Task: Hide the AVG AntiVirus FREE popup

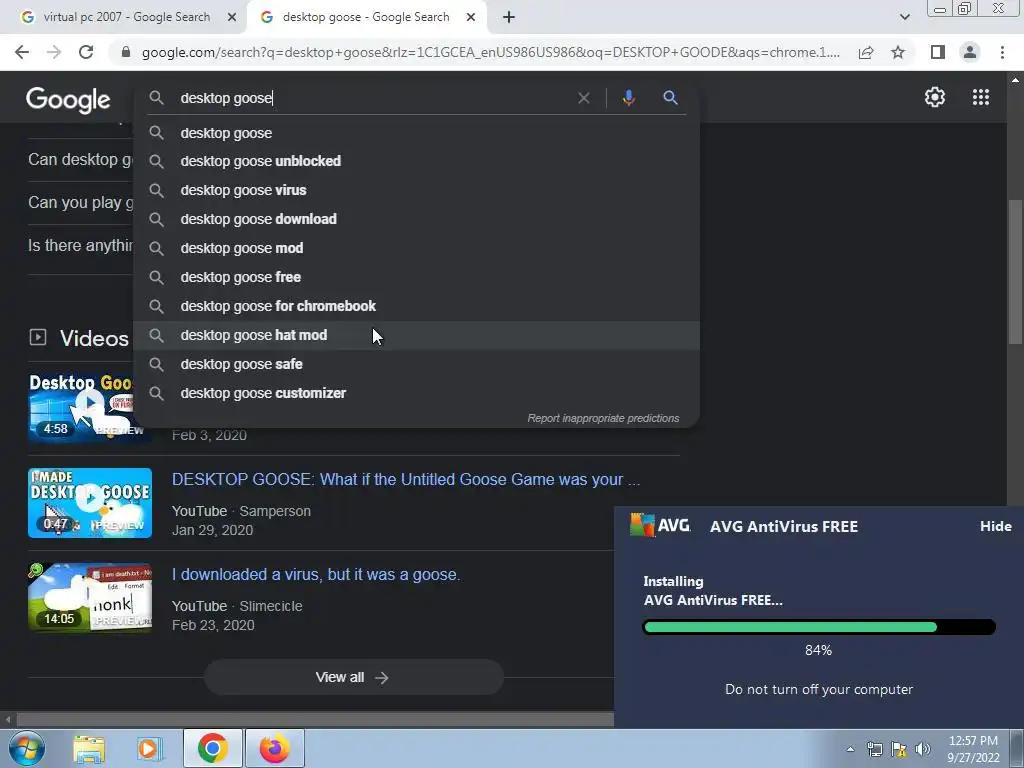Action: pyautogui.click(x=995, y=526)
